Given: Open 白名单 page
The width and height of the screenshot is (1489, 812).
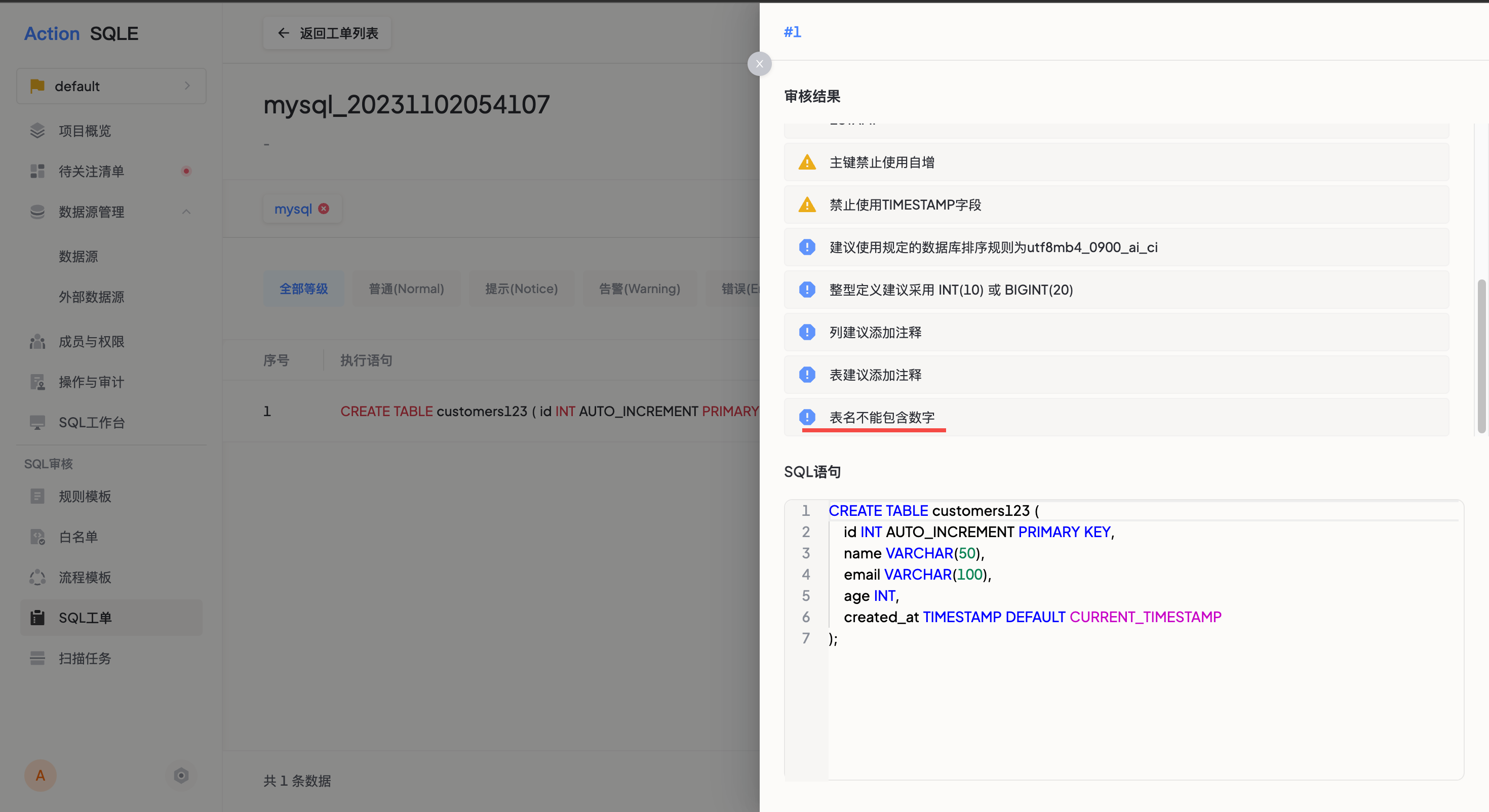Looking at the screenshot, I should pyautogui.click(x=78, y=537).
